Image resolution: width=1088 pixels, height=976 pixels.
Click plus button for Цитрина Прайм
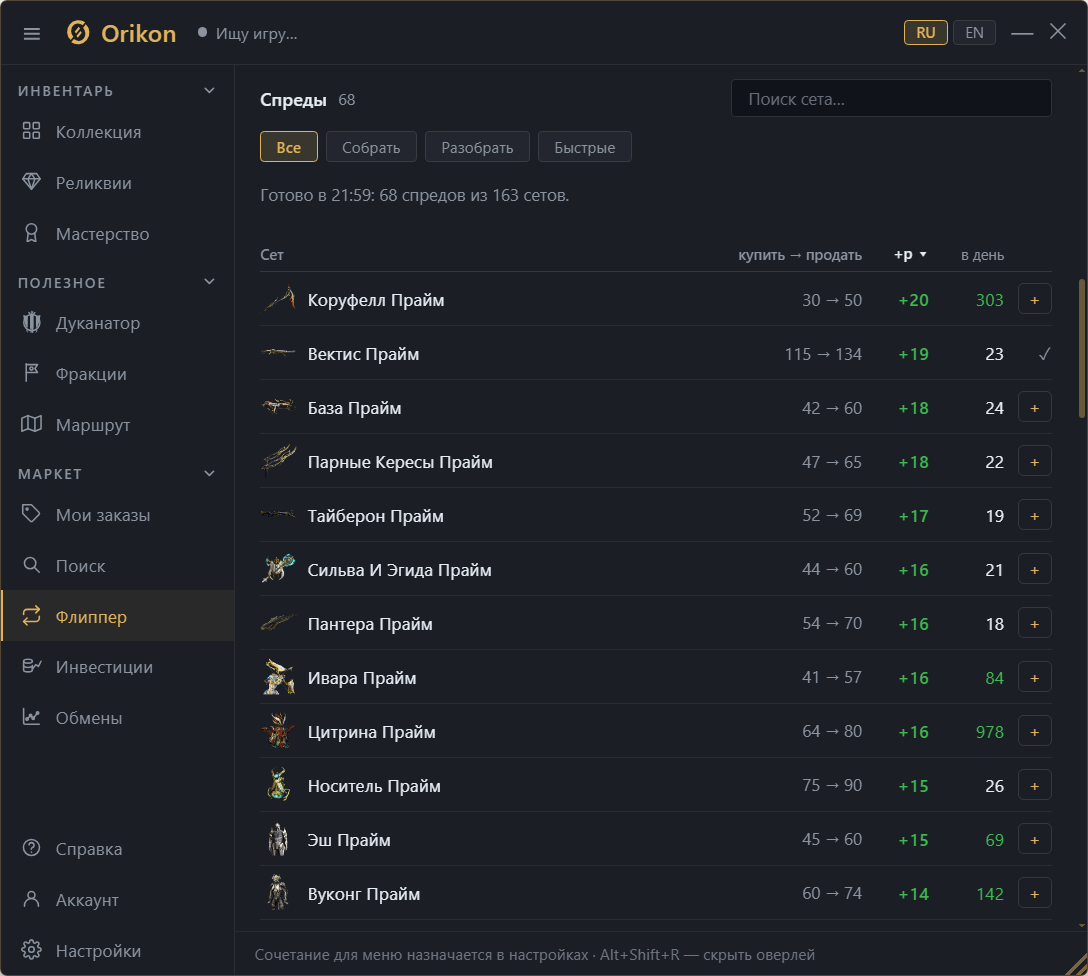[x=1035, y=732]
